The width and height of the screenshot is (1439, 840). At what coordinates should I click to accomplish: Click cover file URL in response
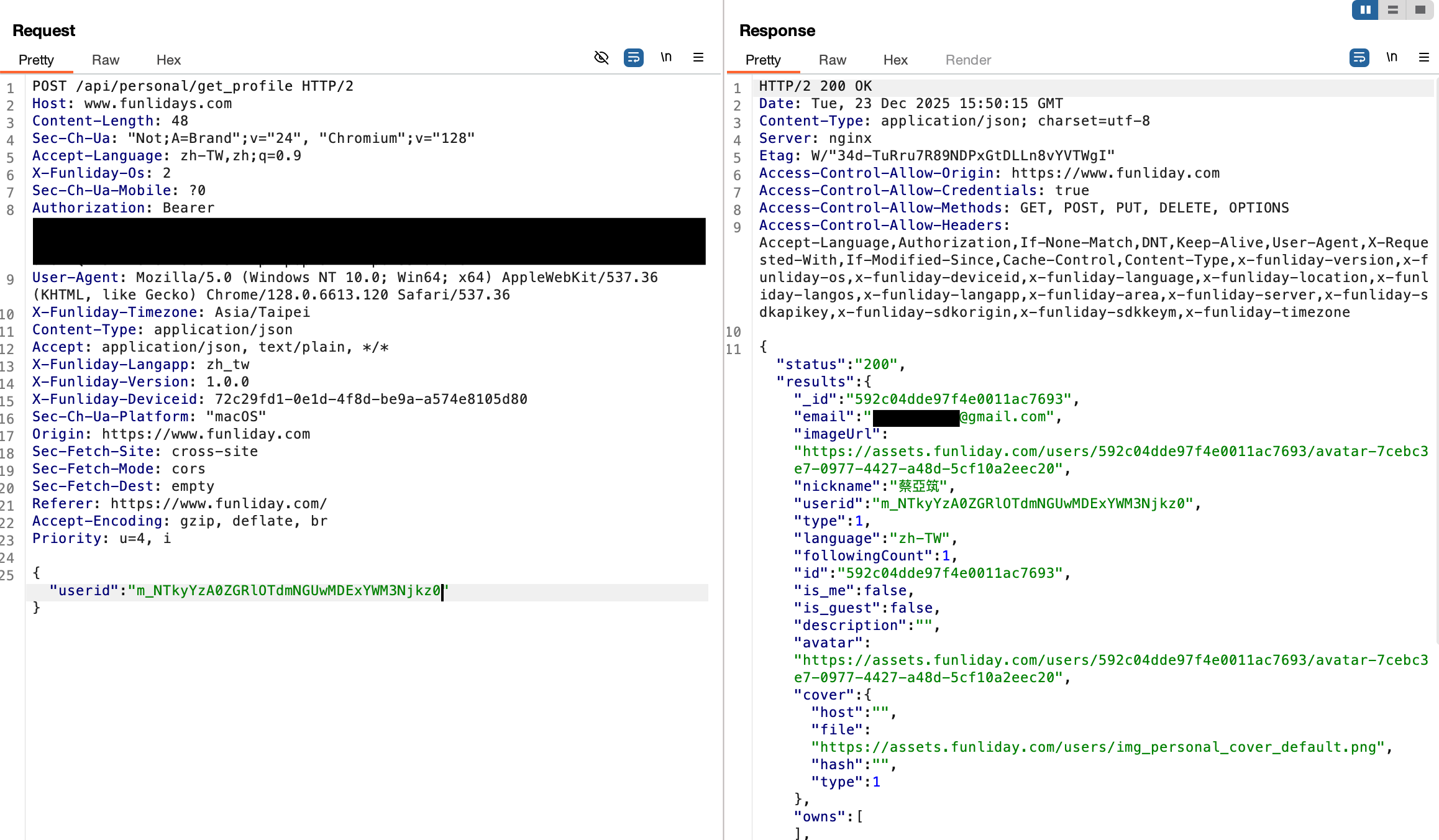1098,747
